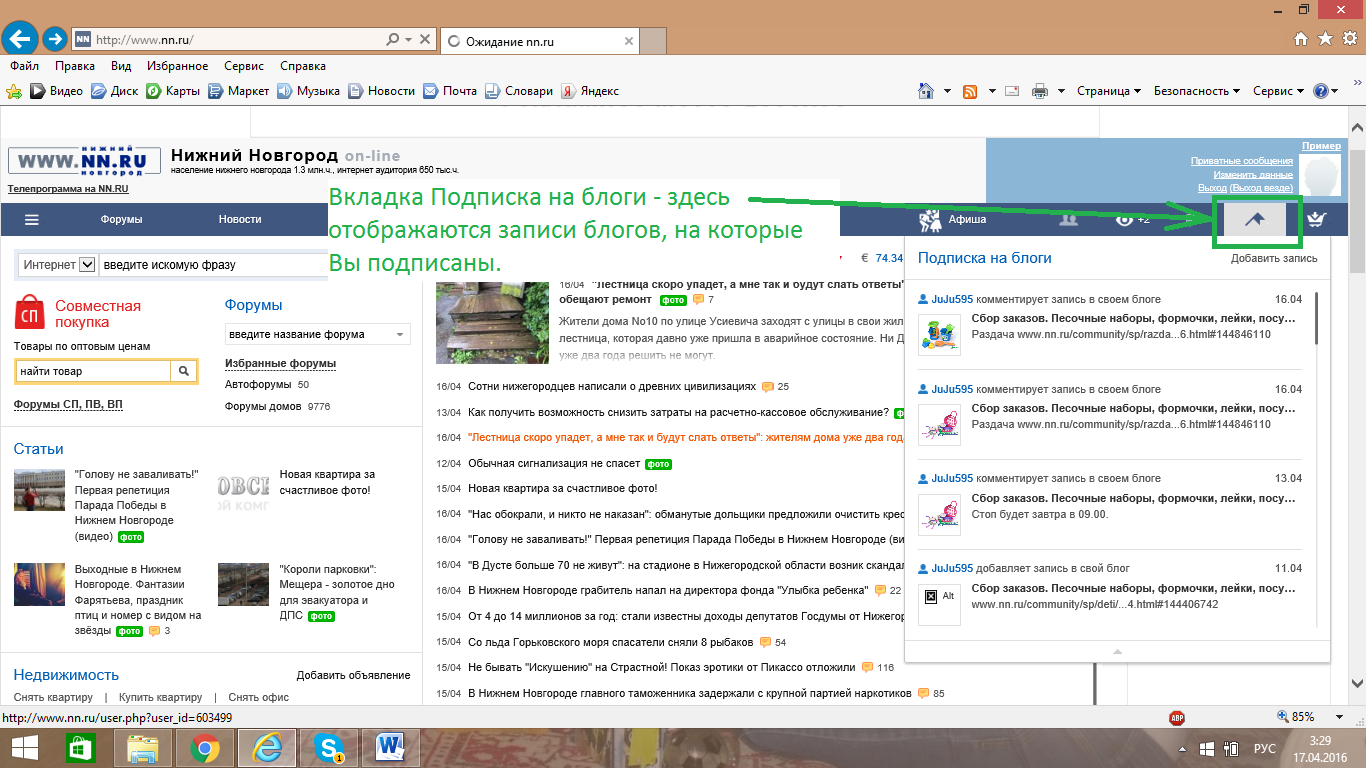Click the search phrase input field
The height and width of the screenshot is (768, 1366).
point(212,265)
